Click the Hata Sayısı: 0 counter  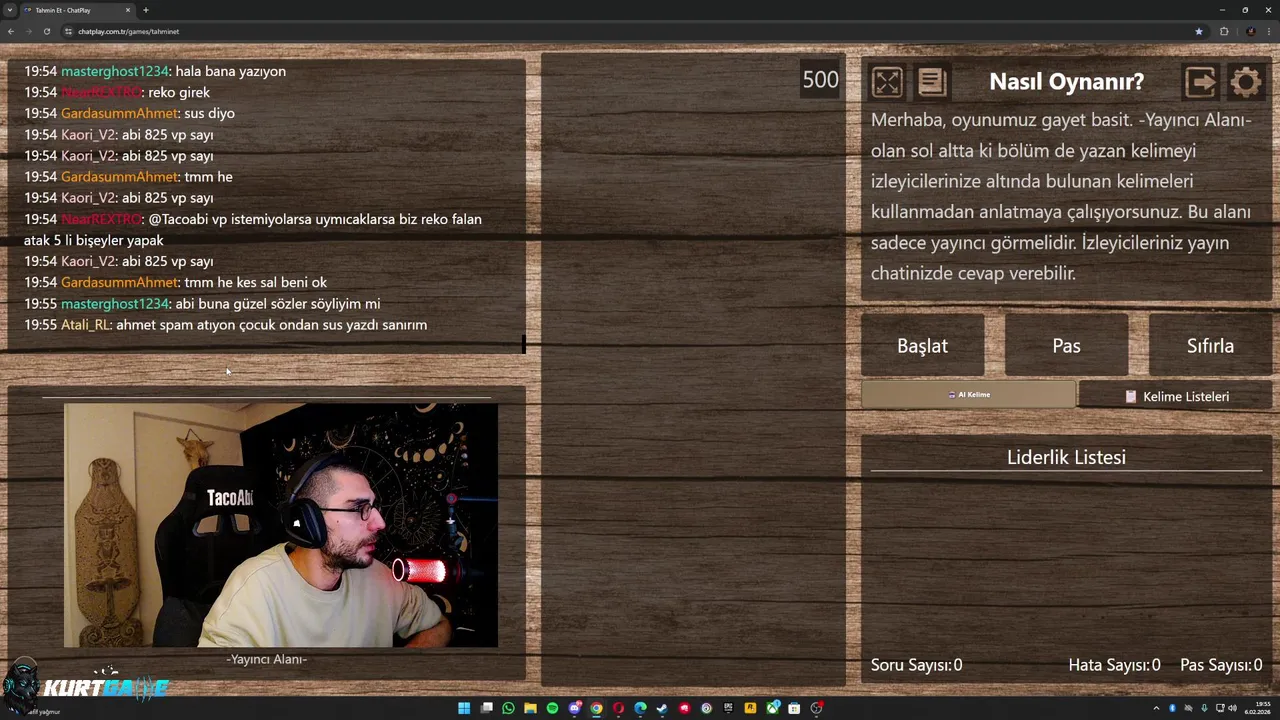1114,665
